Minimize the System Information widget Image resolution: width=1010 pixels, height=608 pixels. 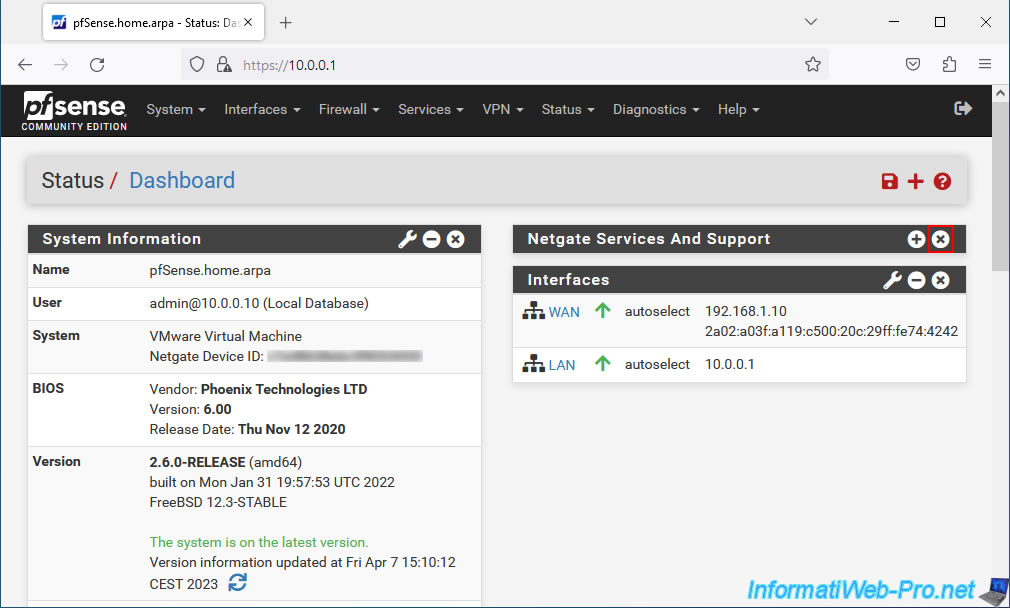click(x=432, y=240)
